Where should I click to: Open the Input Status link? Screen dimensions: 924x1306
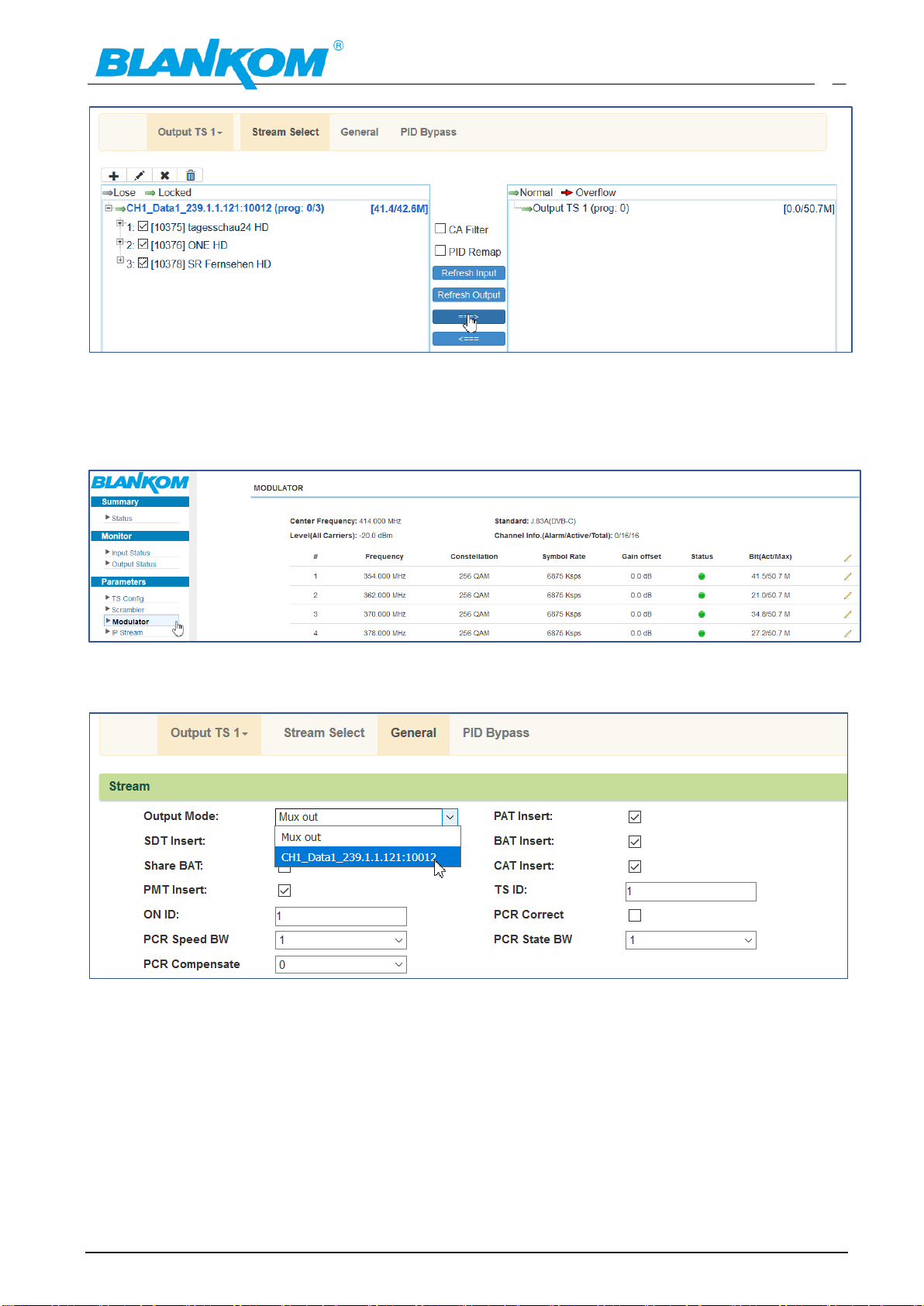pyautogui.click(x=131, y=553)
